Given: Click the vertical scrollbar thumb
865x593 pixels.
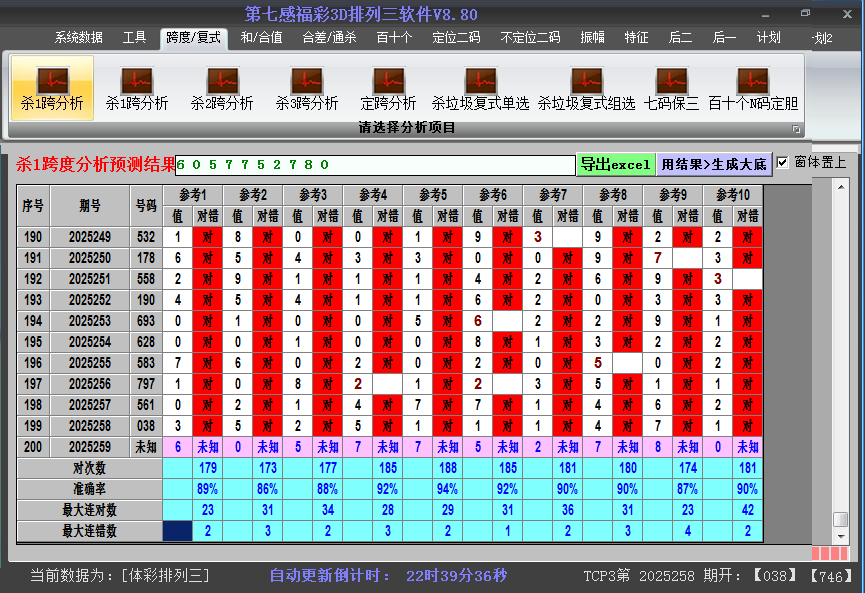Looking at the screenshot, I should (x=841, y=520).
